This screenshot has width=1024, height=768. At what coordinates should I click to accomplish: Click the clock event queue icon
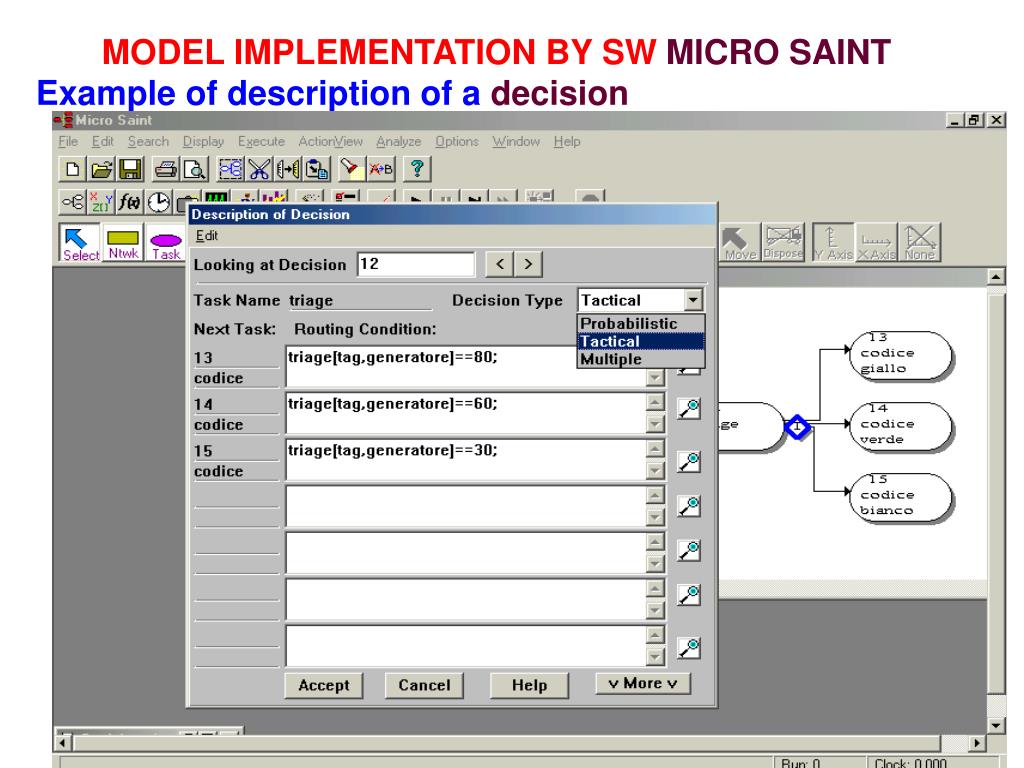coord(158,202)
